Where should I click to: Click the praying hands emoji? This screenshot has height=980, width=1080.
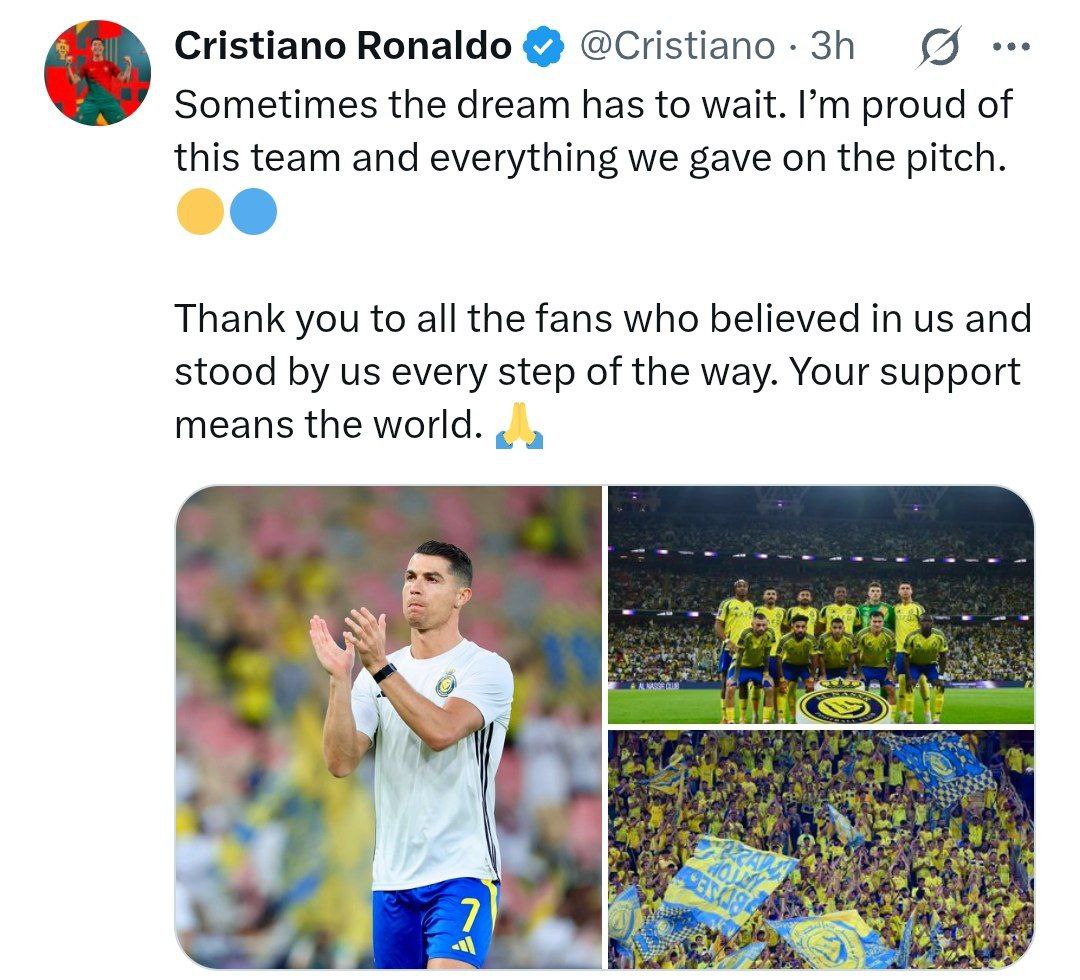[x=519, y=427]
